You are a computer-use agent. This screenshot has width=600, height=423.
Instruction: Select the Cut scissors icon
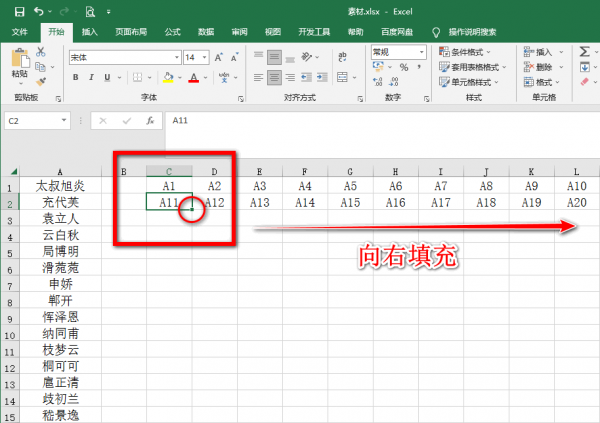point(41,50)
